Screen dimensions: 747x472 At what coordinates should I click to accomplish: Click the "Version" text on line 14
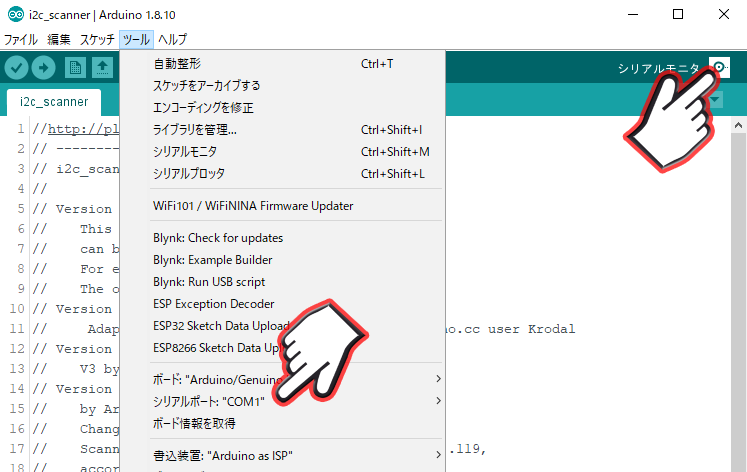(x=84, y=389)
